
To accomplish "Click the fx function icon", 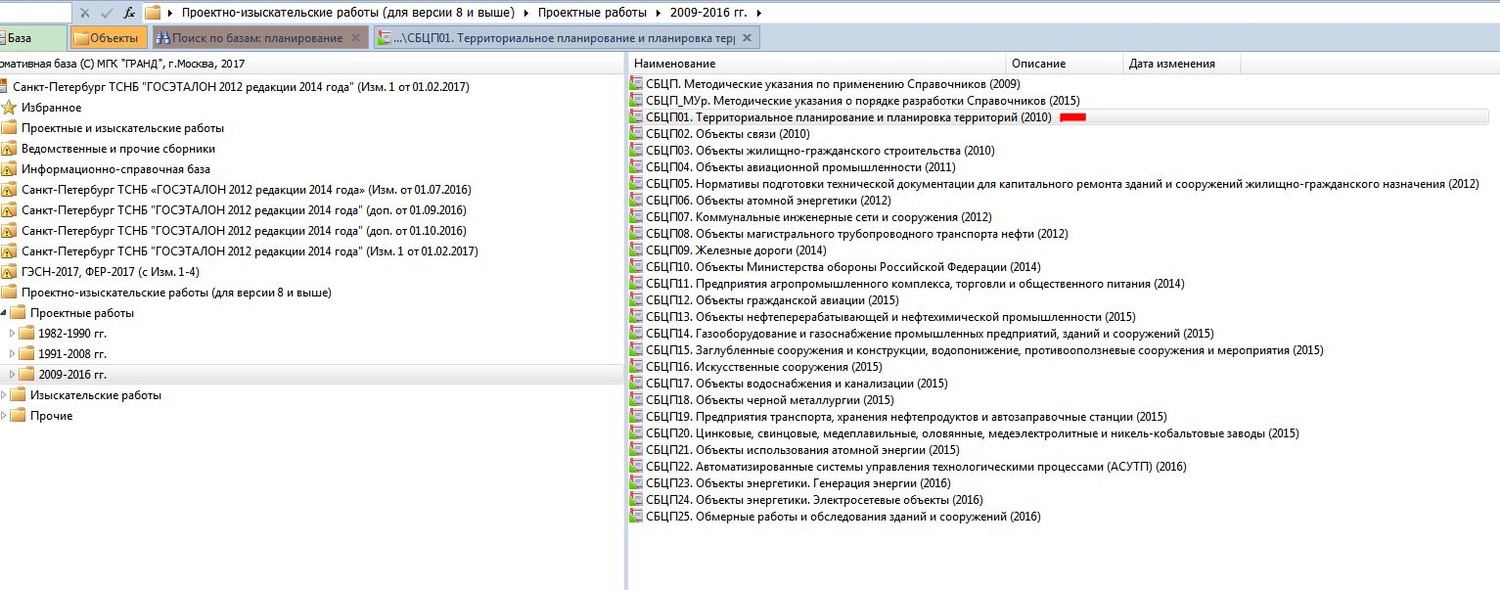I will 129,13.
